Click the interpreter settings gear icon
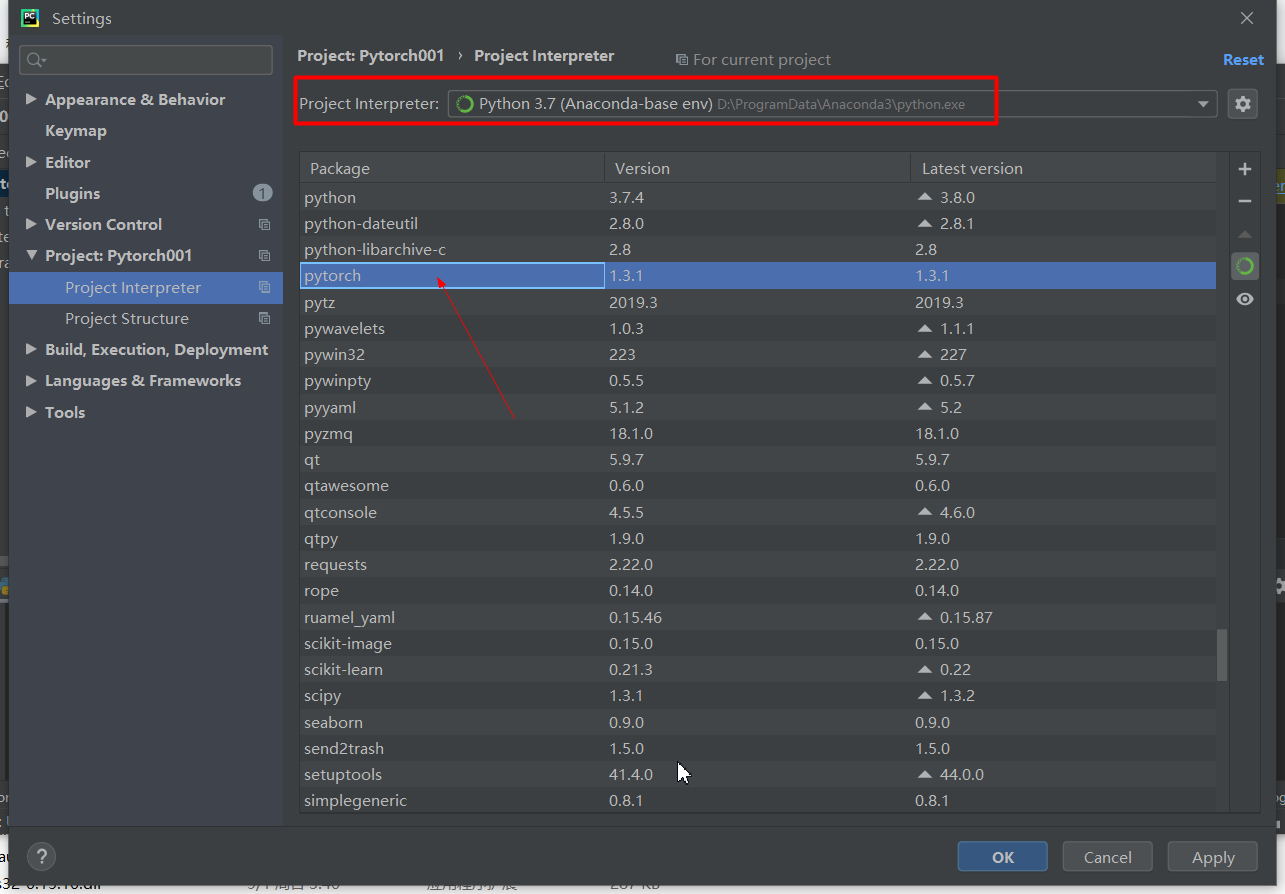The width and height of the screenshot is (1285, 894). (1243, 104)
